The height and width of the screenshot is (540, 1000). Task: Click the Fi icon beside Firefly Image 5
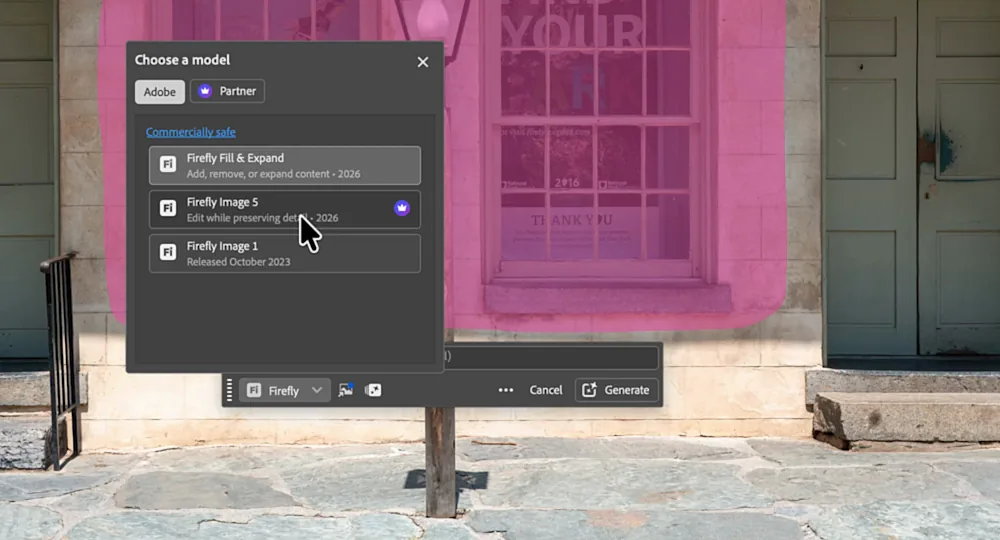pos(168,208)
